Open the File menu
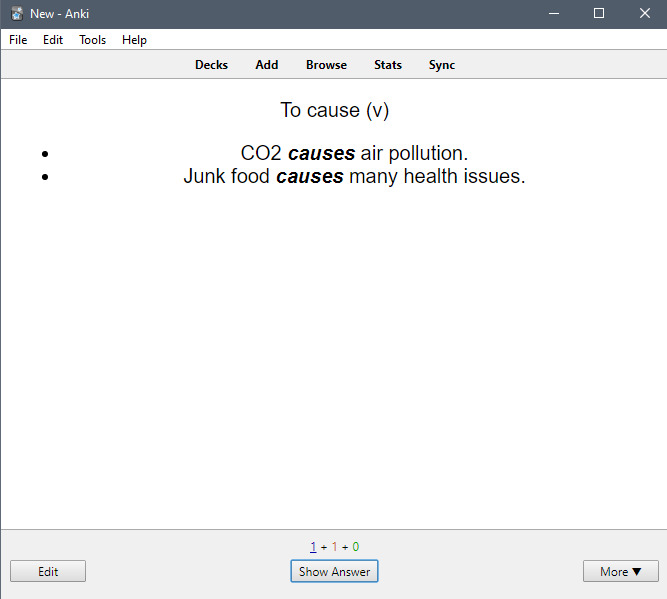The image size is (667, 599). click(18, 40)
